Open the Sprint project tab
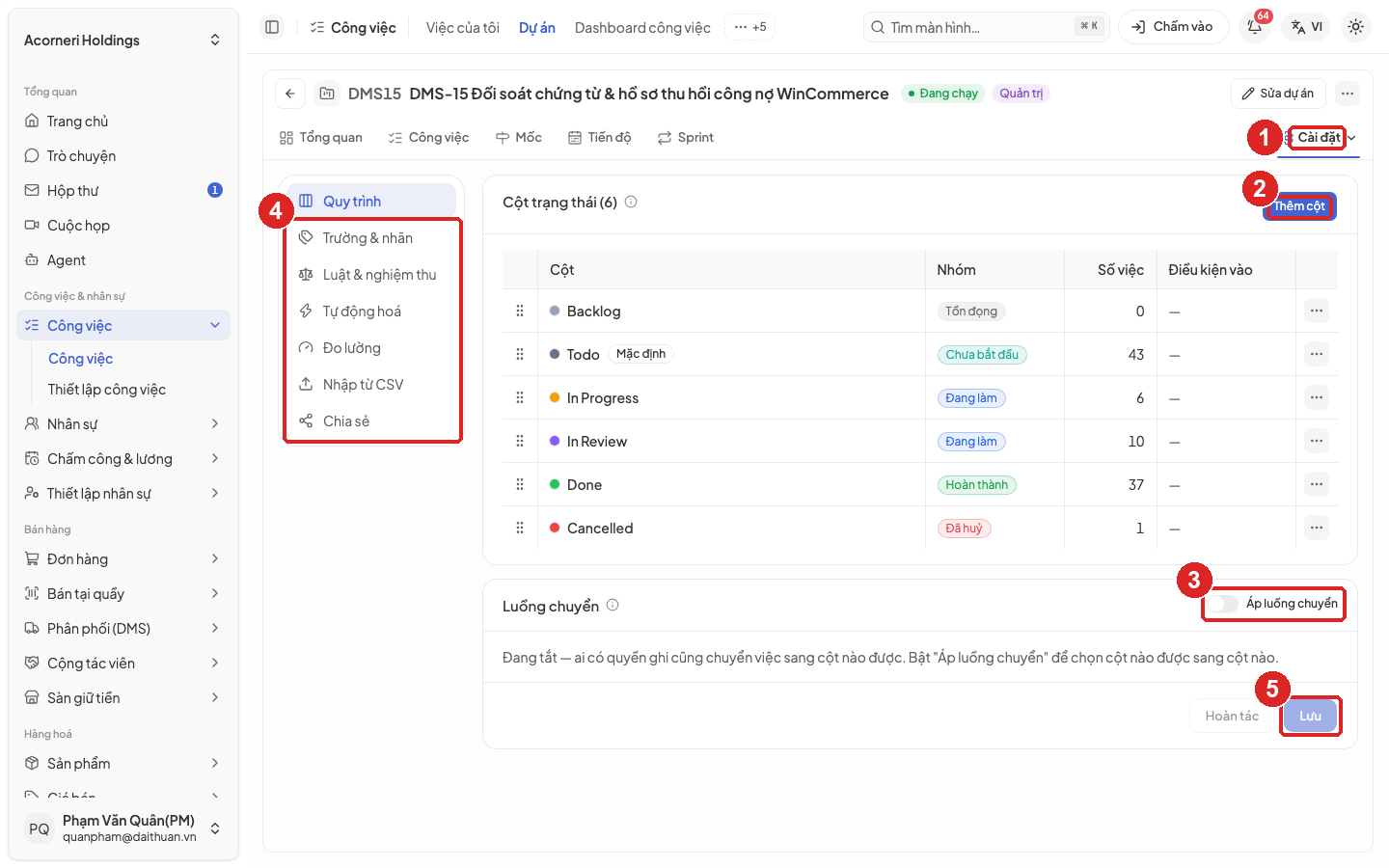The height and width of the screenshot is (868, 1389). [686, 138]
